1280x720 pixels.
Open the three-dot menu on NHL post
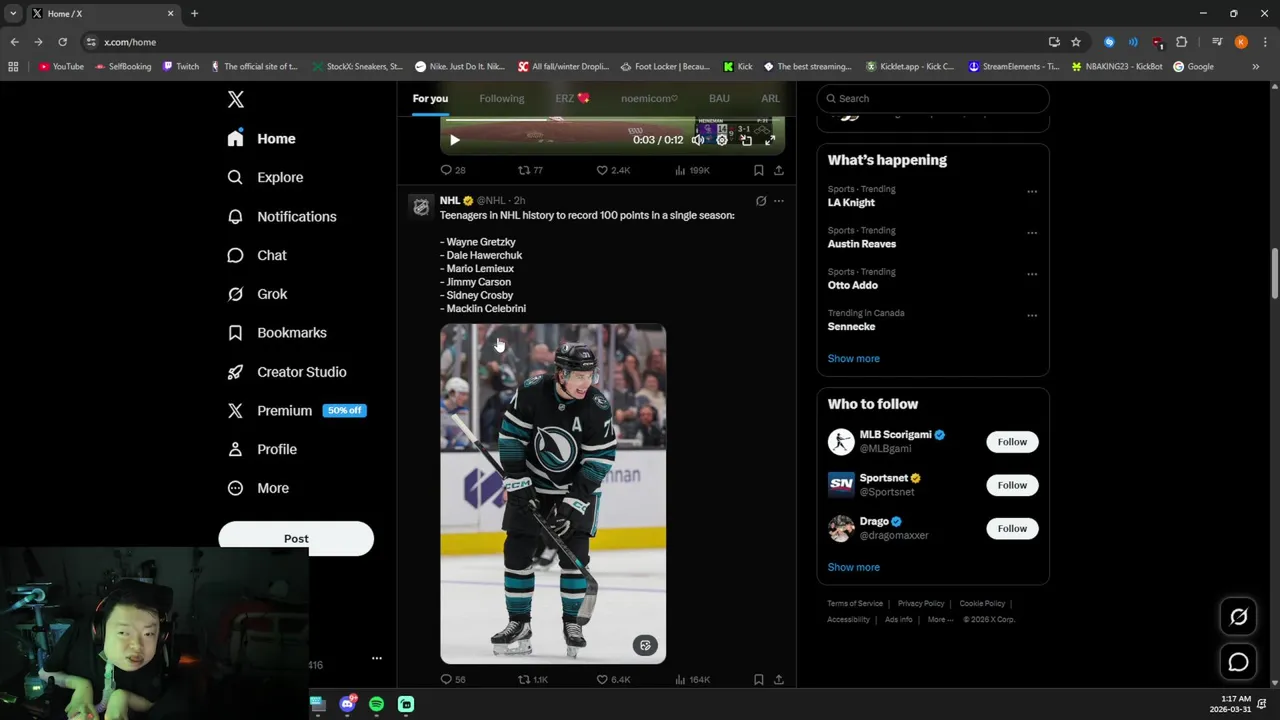[779, 201]
